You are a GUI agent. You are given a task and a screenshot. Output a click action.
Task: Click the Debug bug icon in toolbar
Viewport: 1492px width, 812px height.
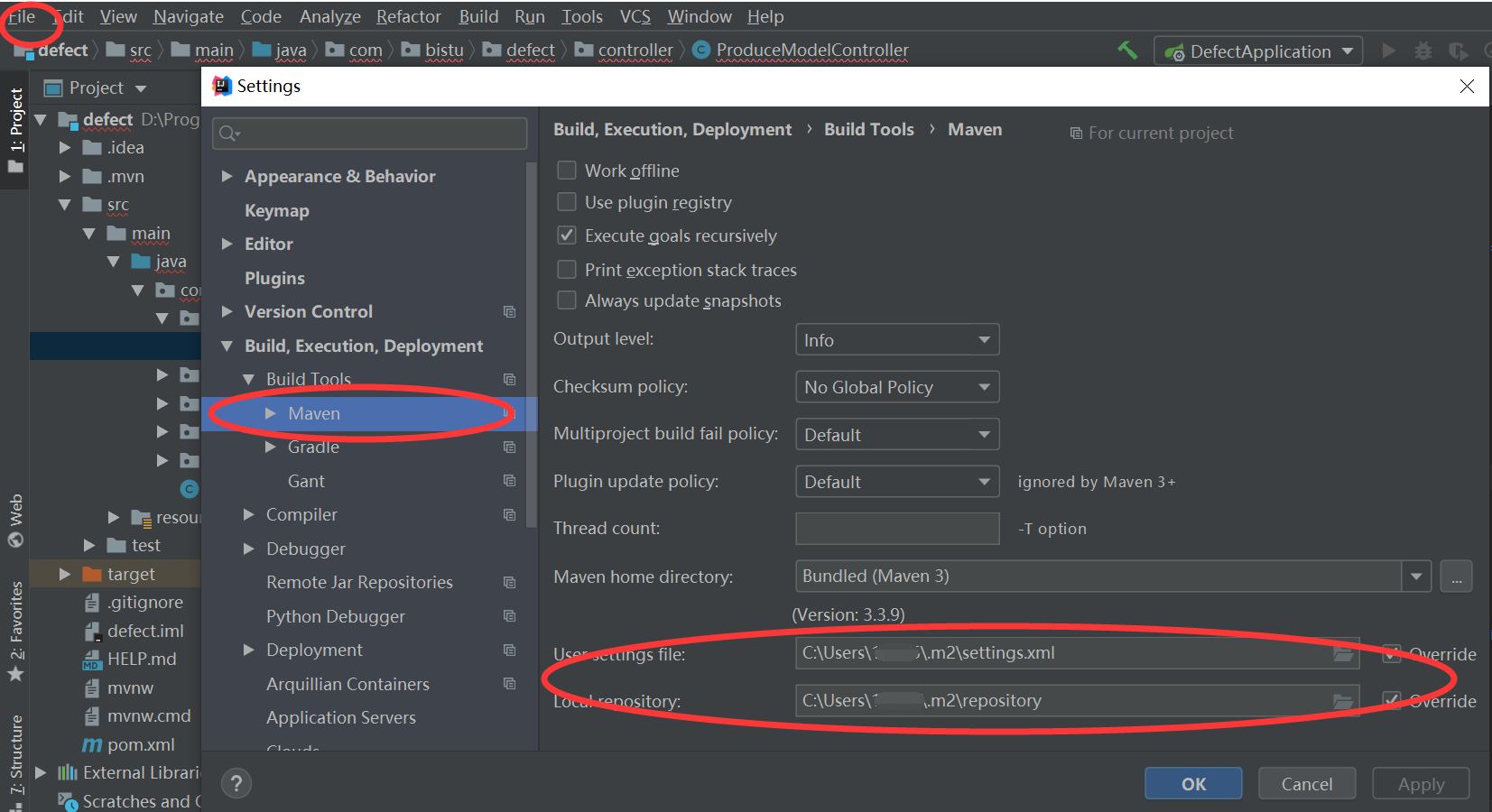1423,51
